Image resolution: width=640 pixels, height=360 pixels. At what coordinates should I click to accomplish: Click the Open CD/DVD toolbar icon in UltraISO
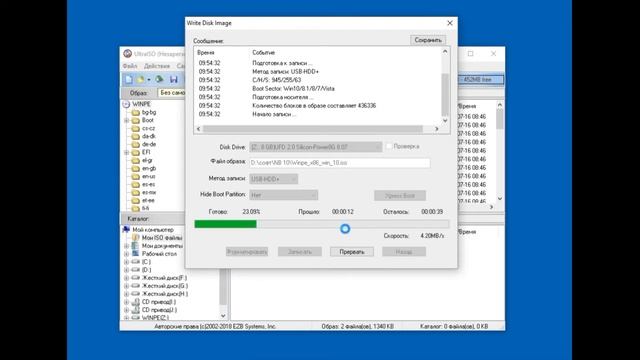pyautogui.click(x=159, y=79)
